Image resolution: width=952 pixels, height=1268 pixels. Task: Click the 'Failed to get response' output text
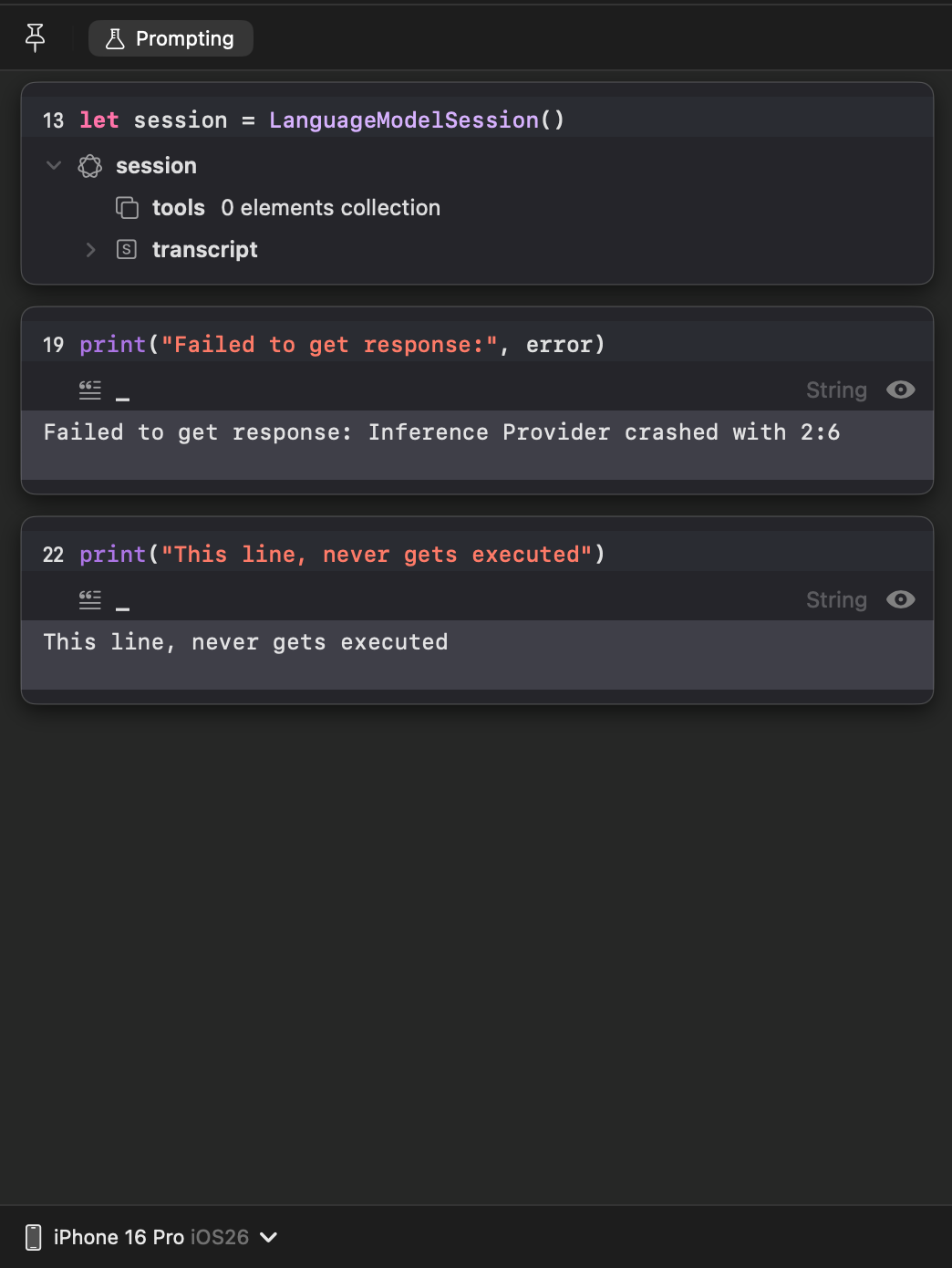[x=441, y=432]
